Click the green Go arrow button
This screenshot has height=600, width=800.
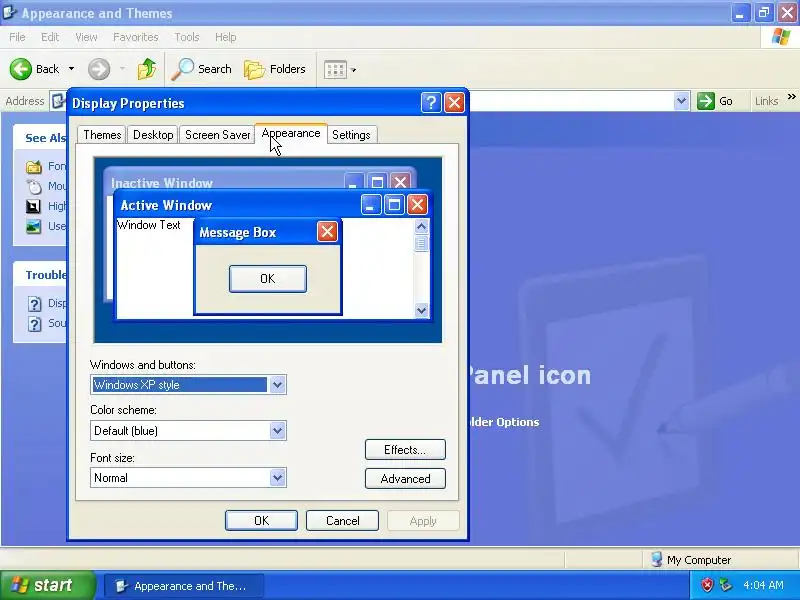[x=706, y=101]
